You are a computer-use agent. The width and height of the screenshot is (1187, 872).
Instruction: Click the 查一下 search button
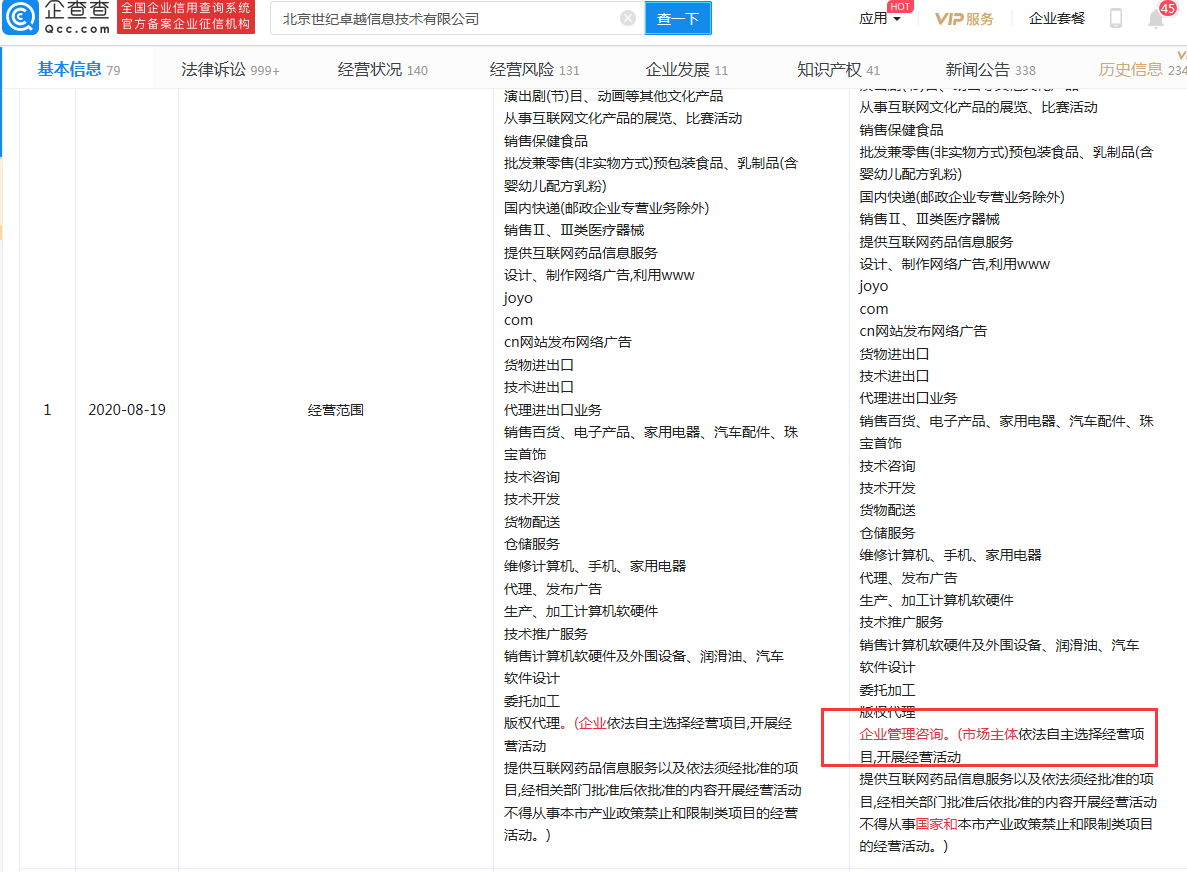click(x=678, y=18)
